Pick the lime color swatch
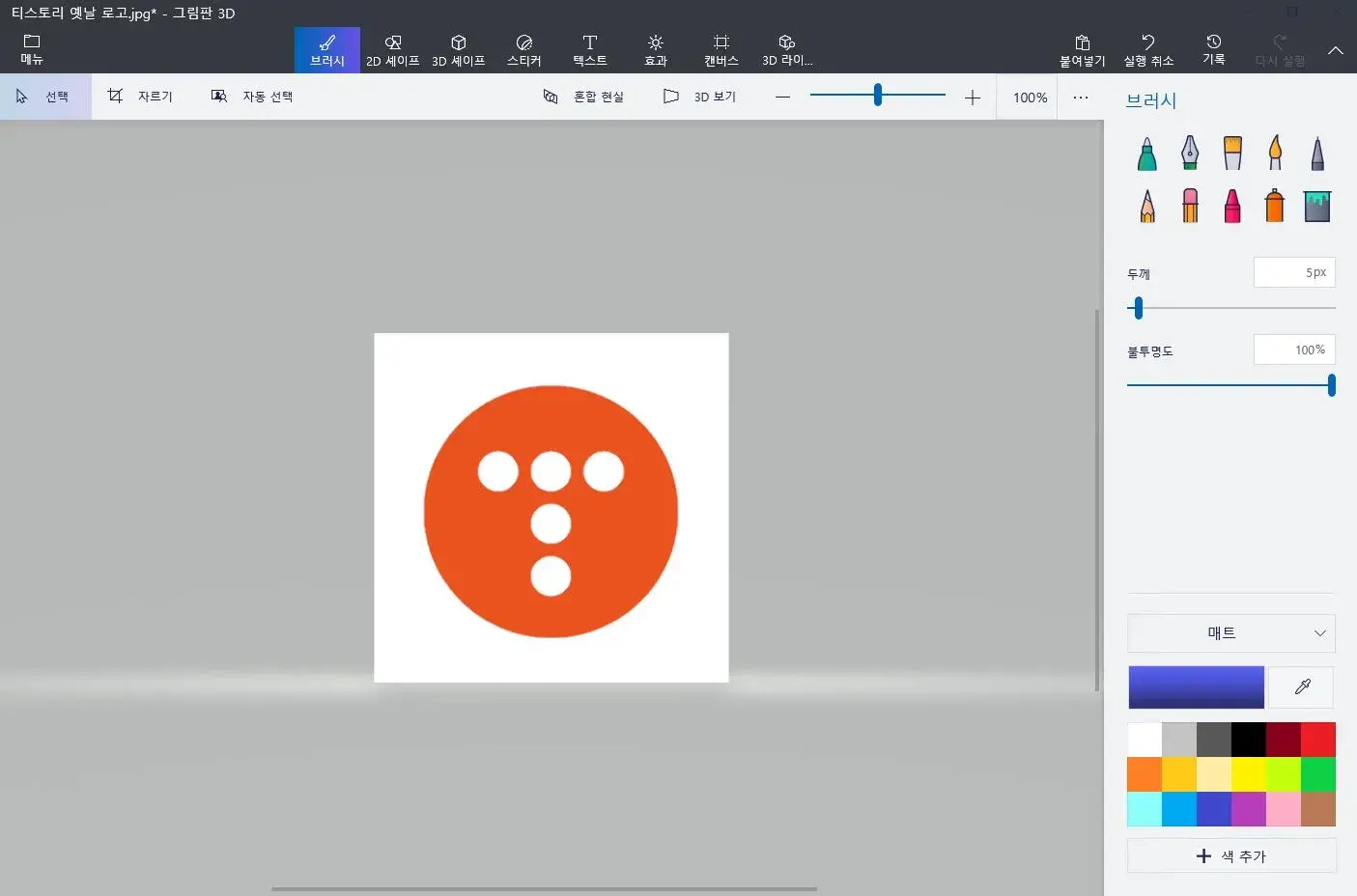 pyautogui.click(x=1284, y=774)
